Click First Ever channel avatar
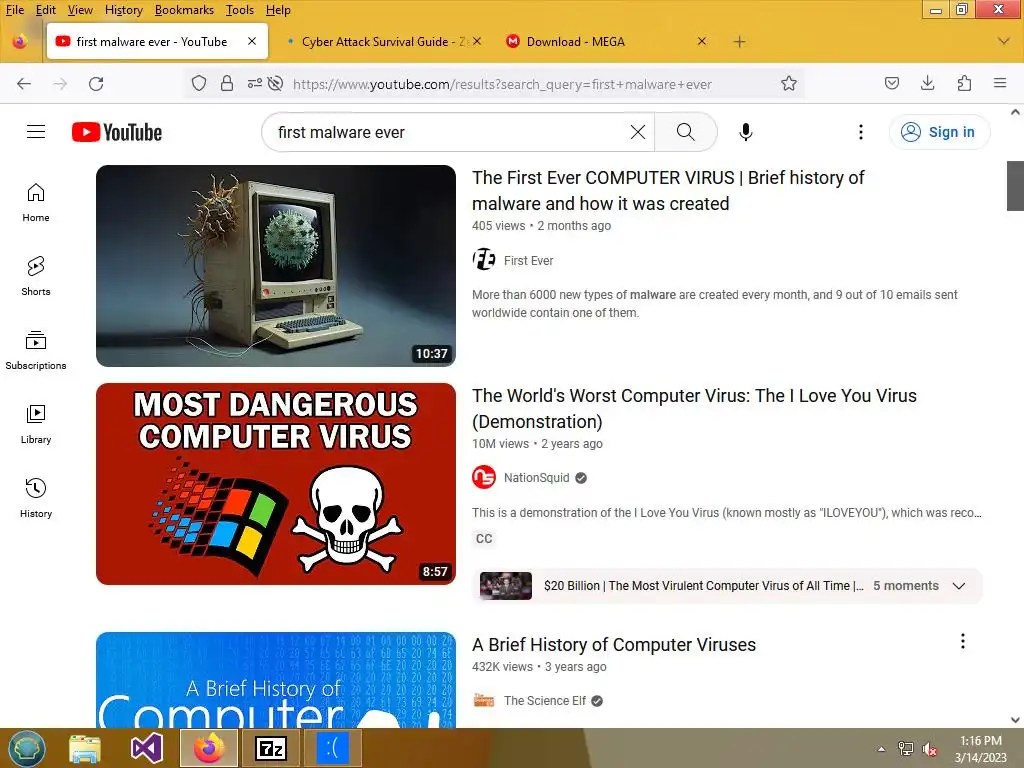 pos(484,260)
